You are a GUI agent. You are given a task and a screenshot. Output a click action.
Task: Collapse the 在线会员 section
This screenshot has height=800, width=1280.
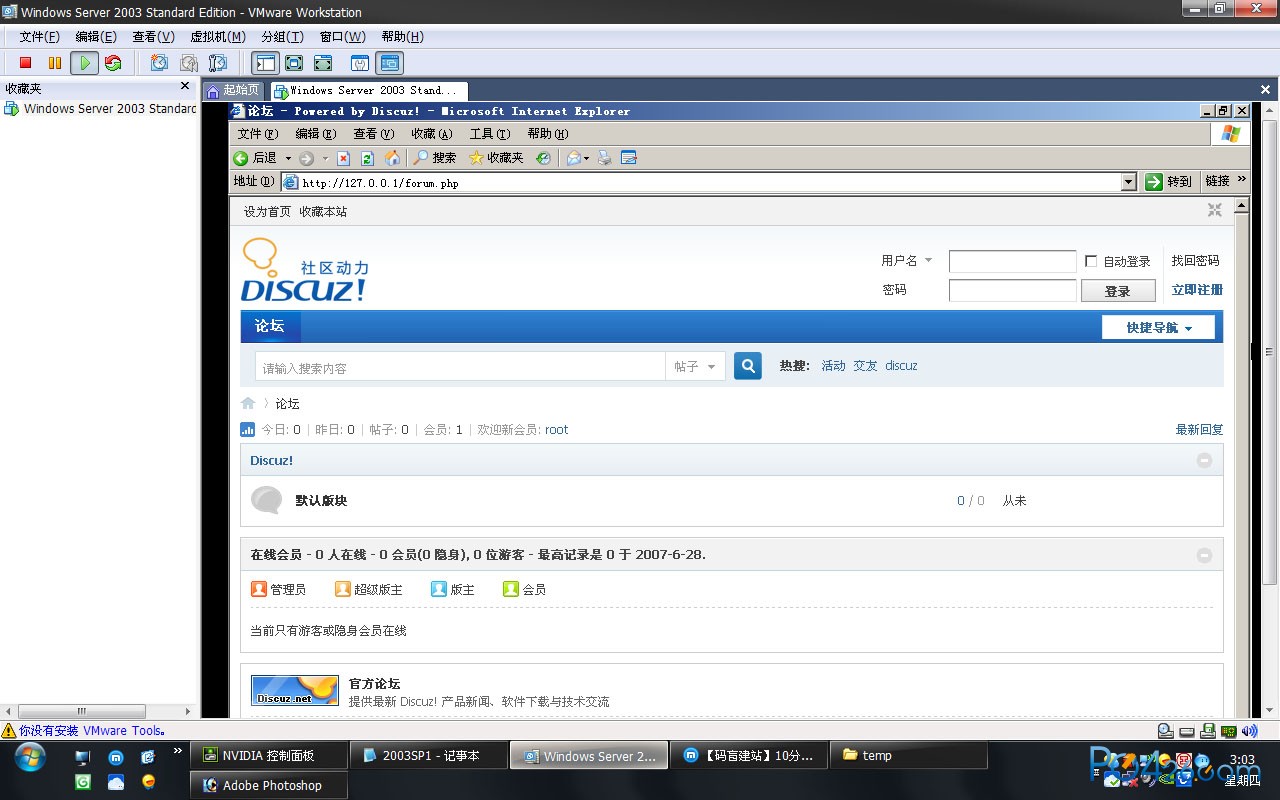pos(1204,555)
